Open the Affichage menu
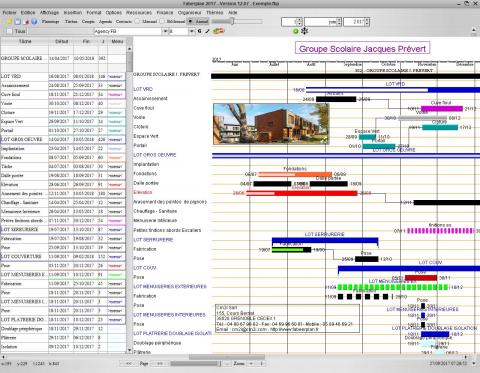 click(x=49, y=12)
